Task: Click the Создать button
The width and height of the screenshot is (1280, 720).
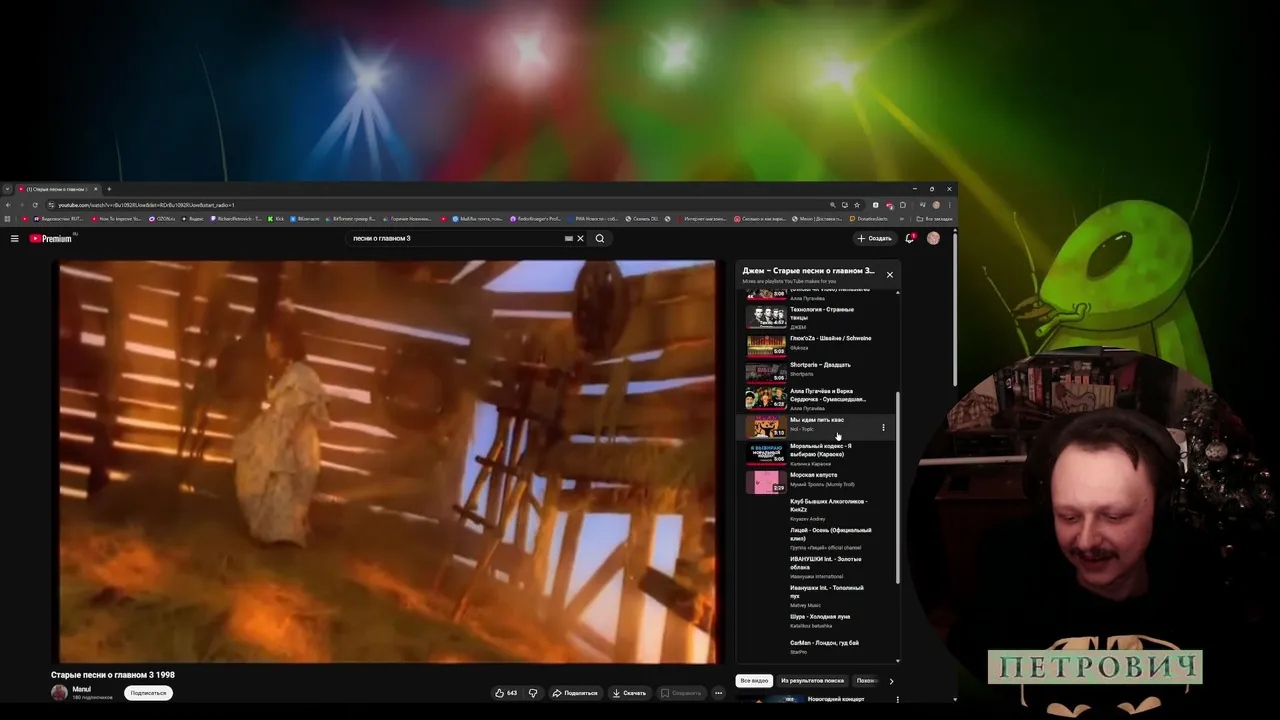Action: coord(874,238)
